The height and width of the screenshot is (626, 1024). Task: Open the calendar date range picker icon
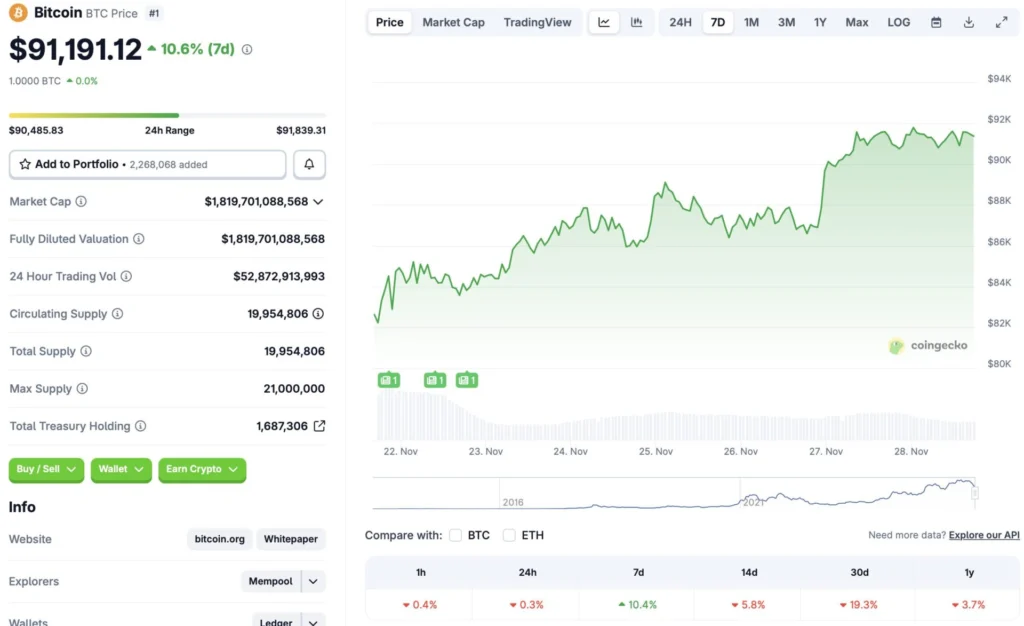(935, 21)
